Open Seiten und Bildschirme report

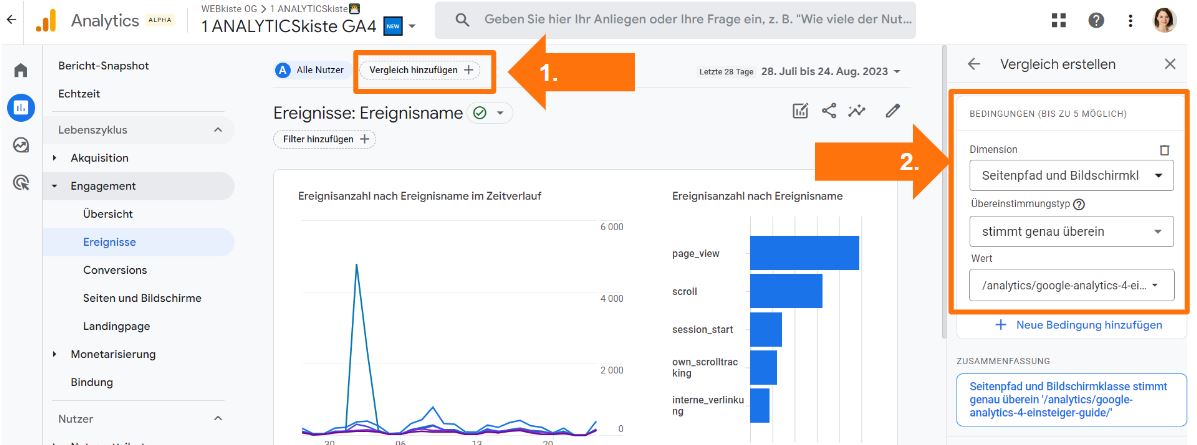coord(142,298)
